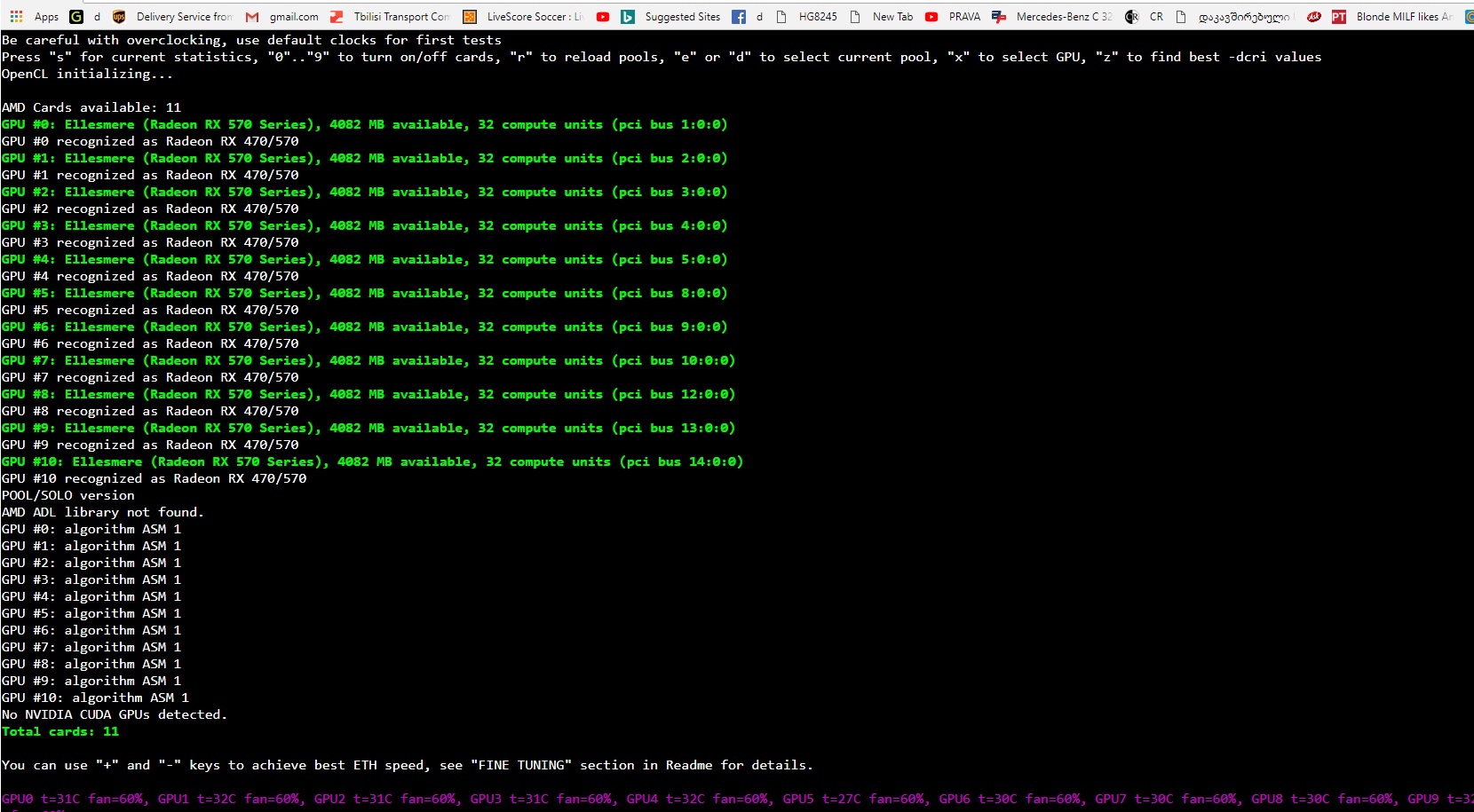Viewport: 1474px width, 812px height.
Task: Click 'GPU #8 recognized as Radeon RX 470/570'
Action: (150, 411)
